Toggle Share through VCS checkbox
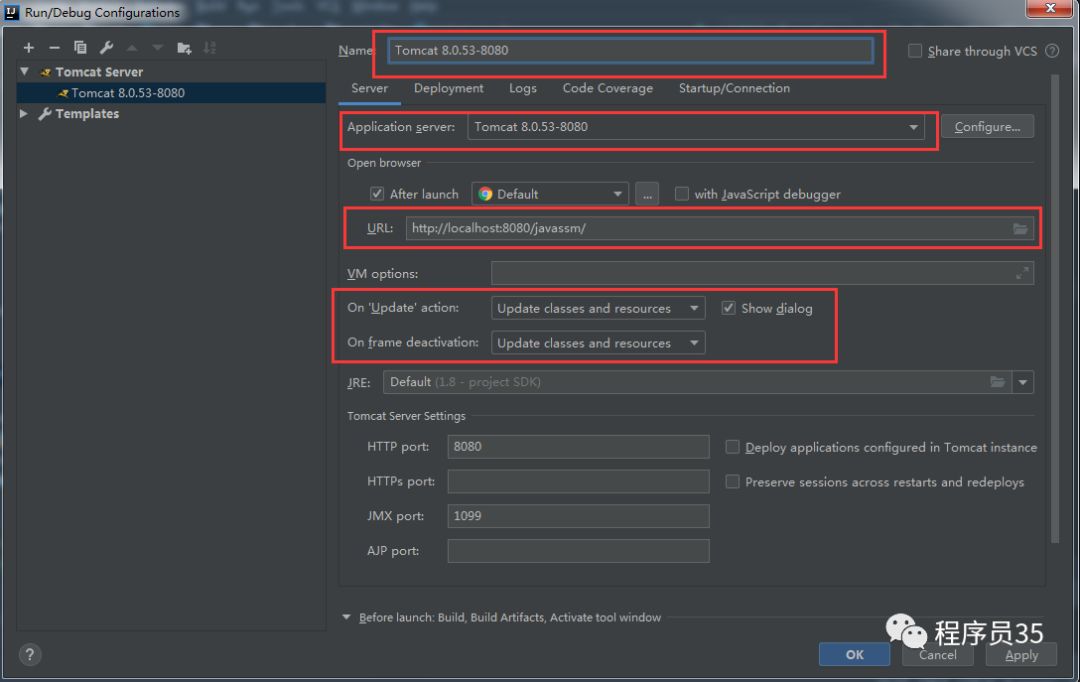Image resolution: width=1080 pixels, height=682 pixels. pyautogui.click(x=915, y=51)
